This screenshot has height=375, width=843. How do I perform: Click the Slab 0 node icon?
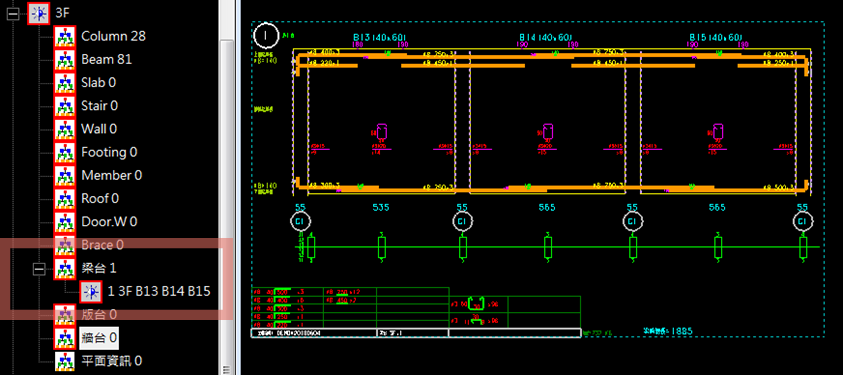click(65, 83)
